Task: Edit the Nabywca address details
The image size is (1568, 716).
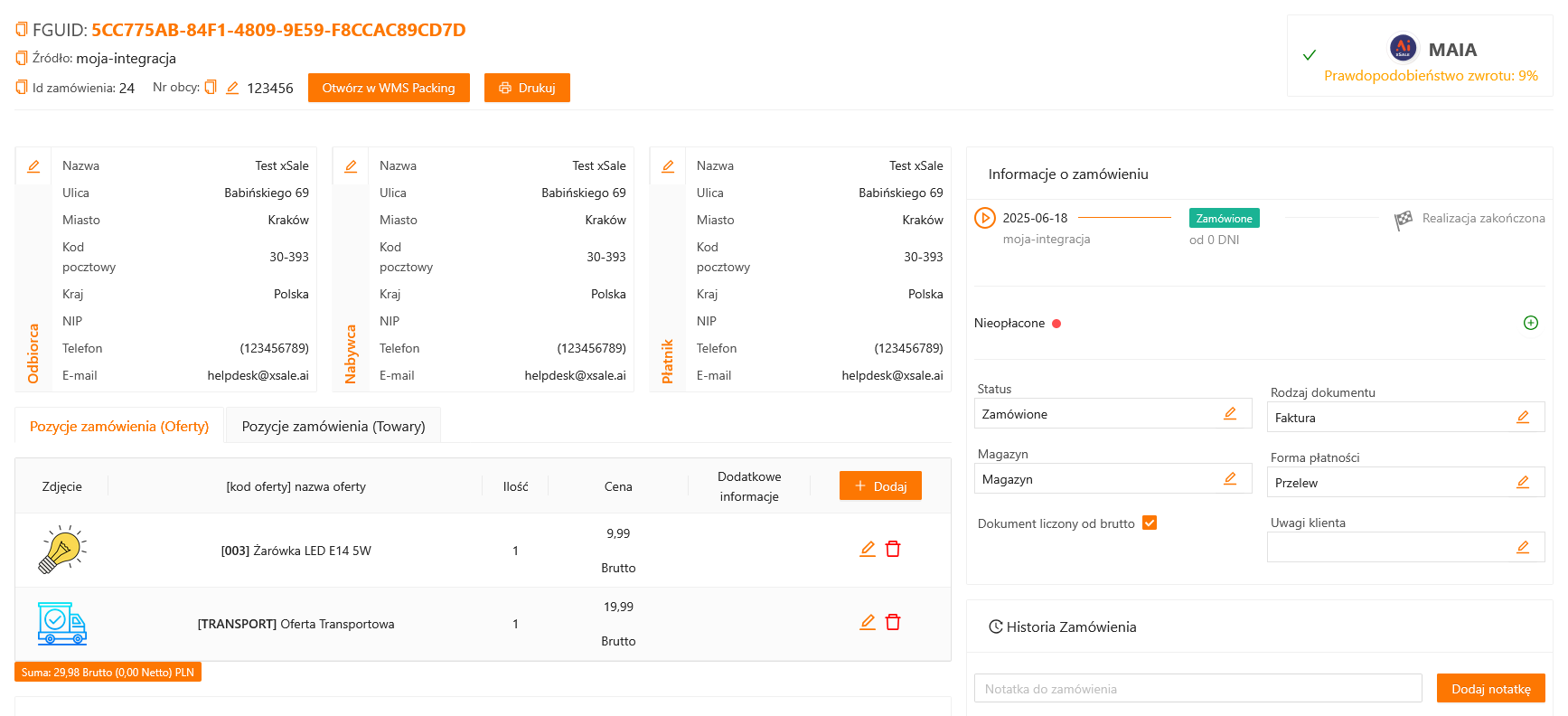Action: pos(351,166)
